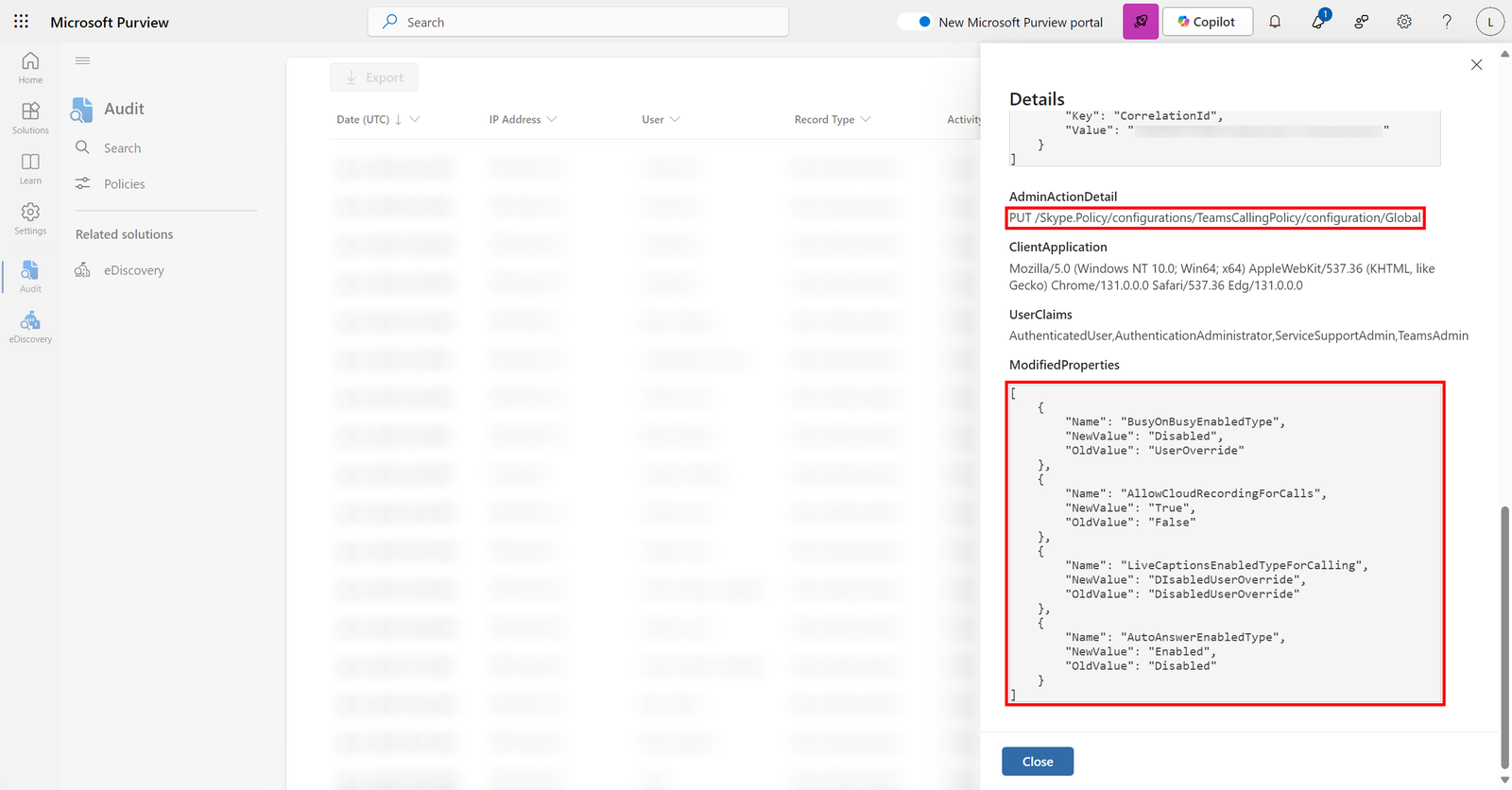Click the AdminActionDetail PUT path text
The image size is (1512, 790).
[x=1215, y=218]
